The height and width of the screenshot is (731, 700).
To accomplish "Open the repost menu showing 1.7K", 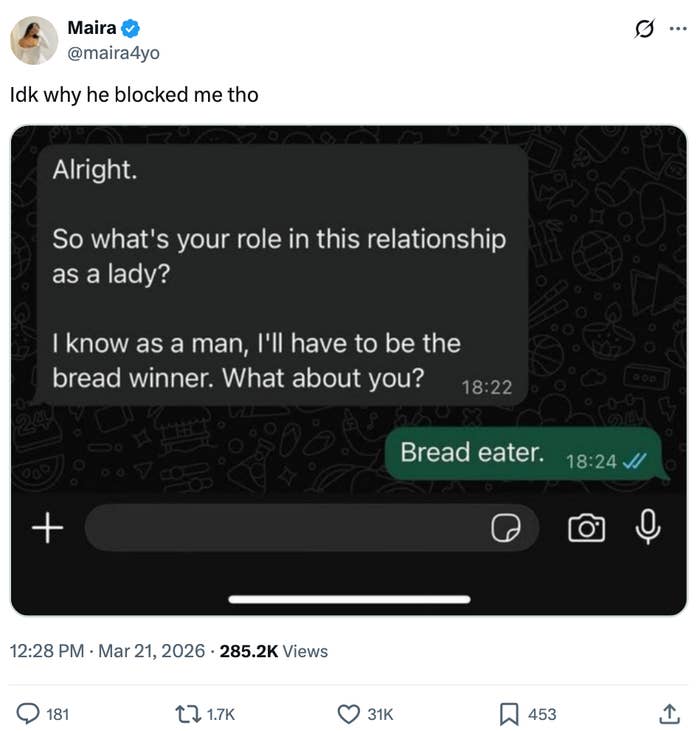I will [x=185, y=714].
